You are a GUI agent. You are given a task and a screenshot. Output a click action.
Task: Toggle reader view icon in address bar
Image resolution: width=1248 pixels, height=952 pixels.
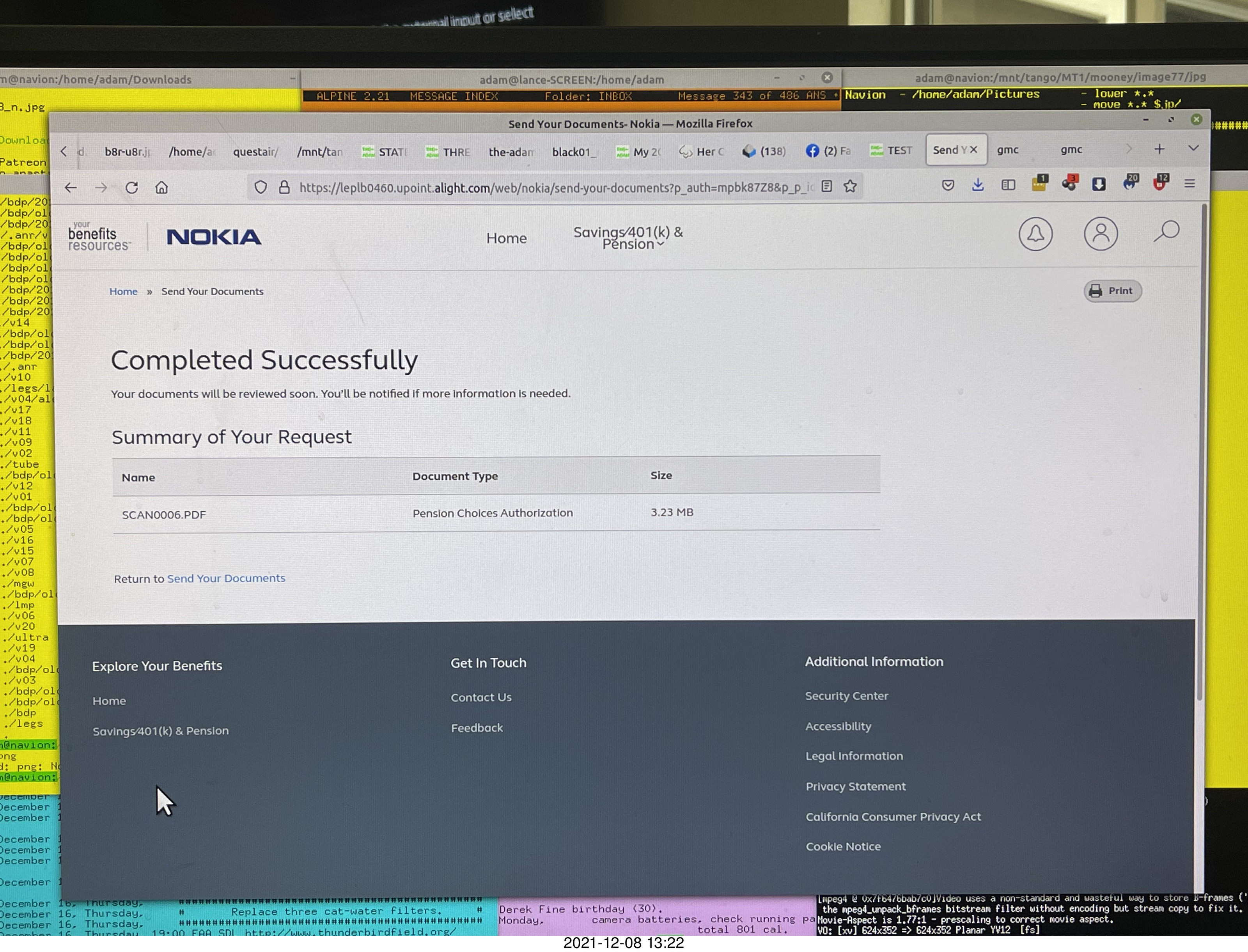click(x=826, y=186)
